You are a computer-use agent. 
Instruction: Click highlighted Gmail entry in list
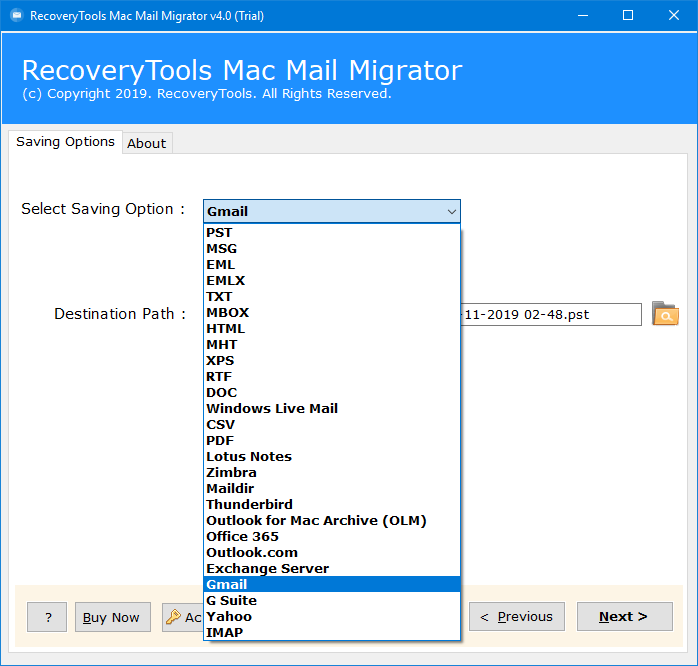point(332,585)
